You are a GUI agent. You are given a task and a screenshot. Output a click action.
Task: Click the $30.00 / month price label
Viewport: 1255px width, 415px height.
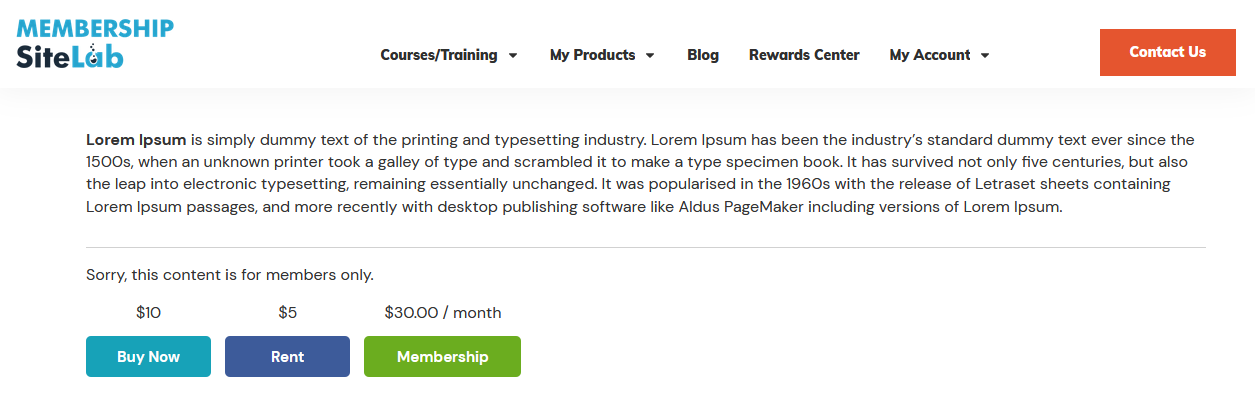tap(442, 313)
